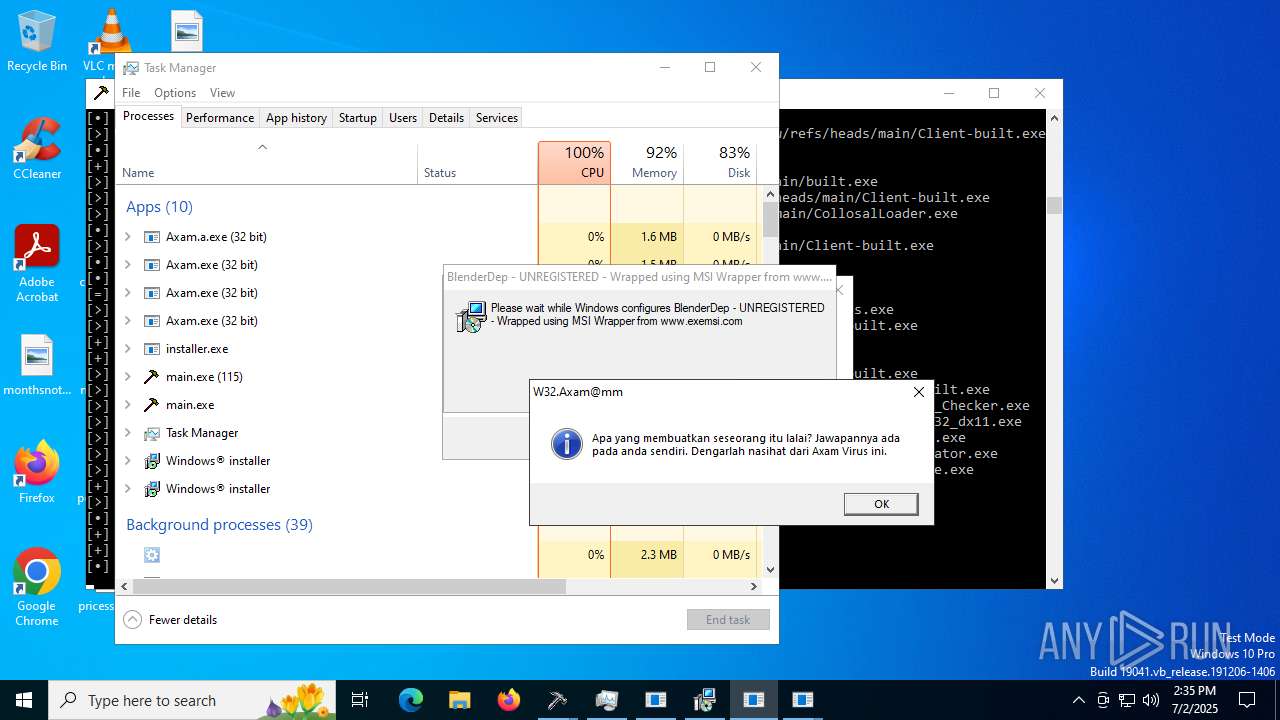Open the Windows Start menu

coord(24,700)
